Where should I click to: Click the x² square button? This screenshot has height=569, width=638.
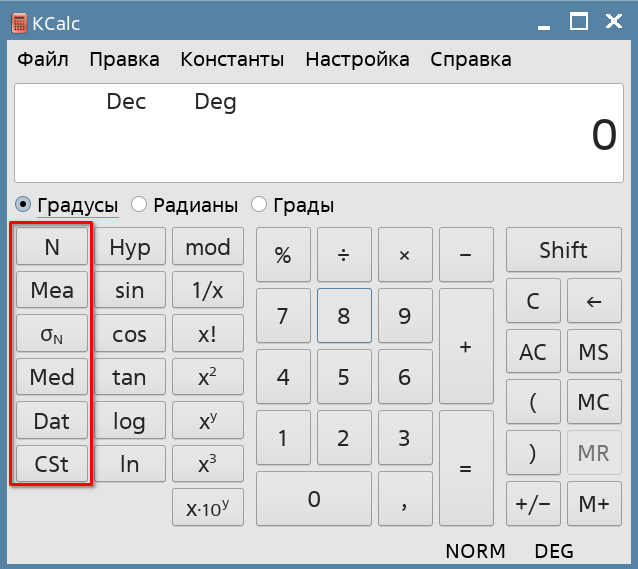pyautogui.click(x=207, y=378)
